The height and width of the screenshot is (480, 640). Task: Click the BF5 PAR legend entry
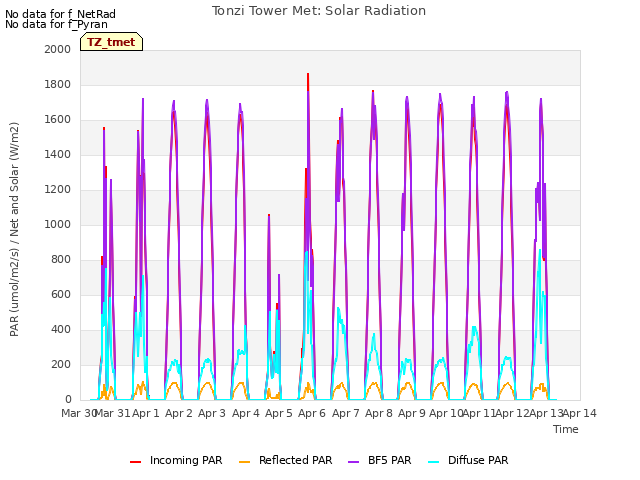coord(380,460)
